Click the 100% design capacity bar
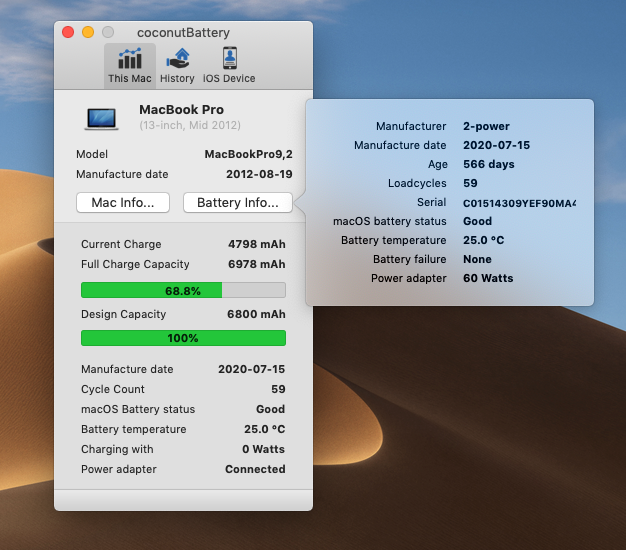The width and height of the screenshot is (626, 550). [x=183, y=338]
